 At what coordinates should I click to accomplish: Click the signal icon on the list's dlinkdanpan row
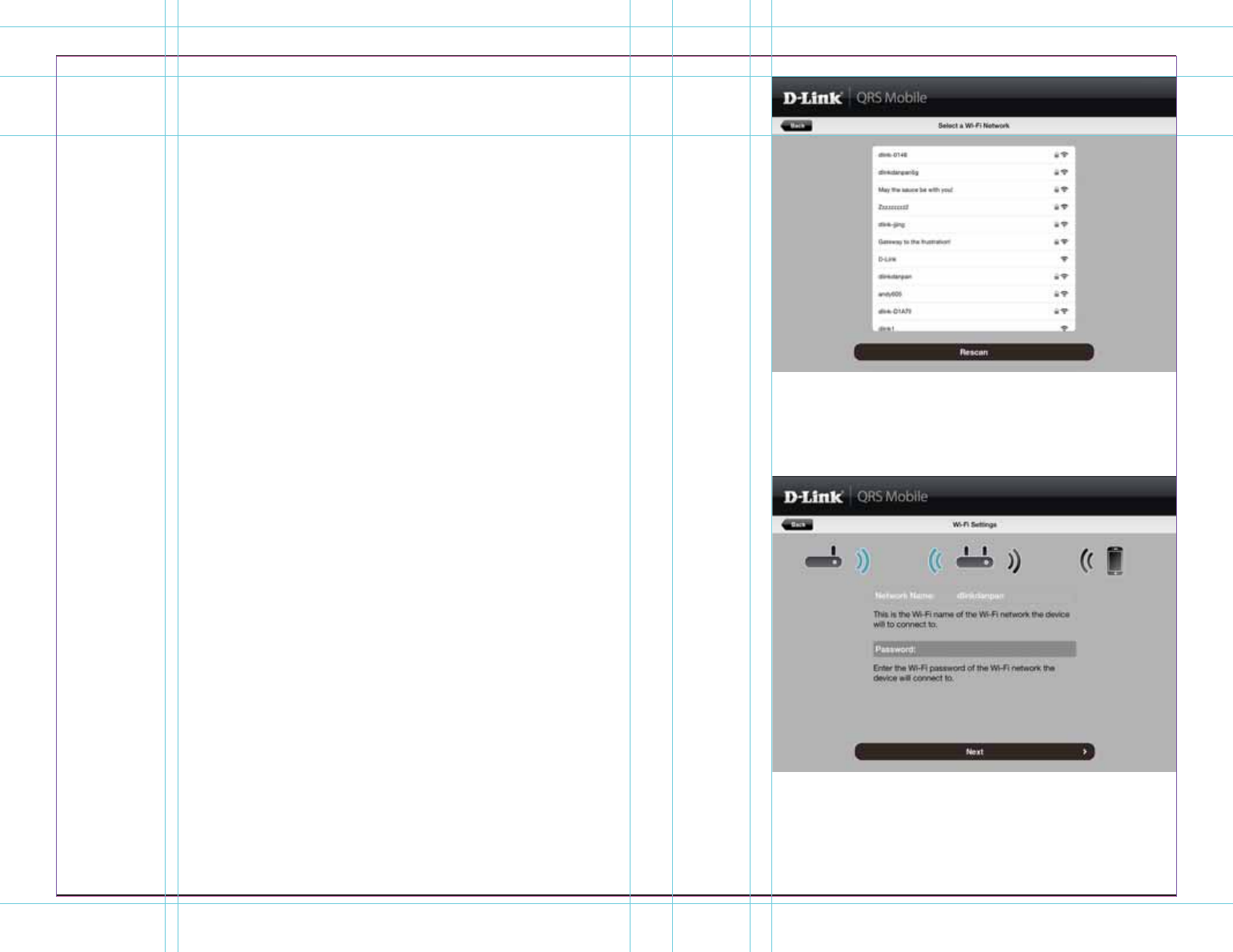click(x=1064, y=277)
